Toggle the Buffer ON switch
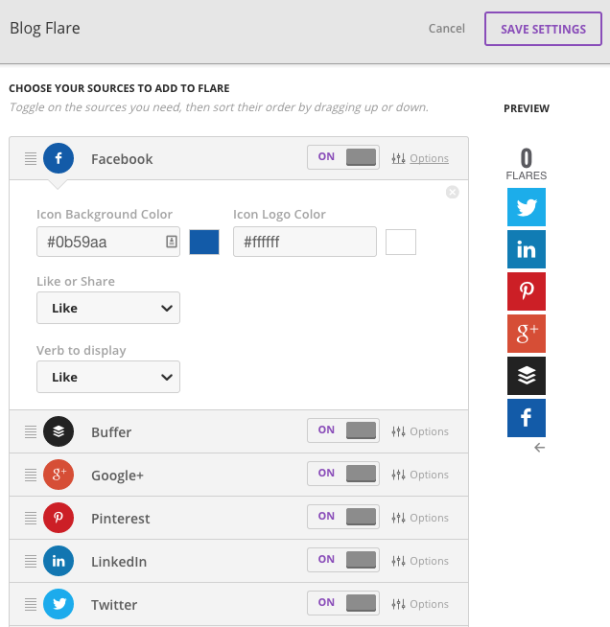This screenshot has height=627, width=610. coord(343,430)
